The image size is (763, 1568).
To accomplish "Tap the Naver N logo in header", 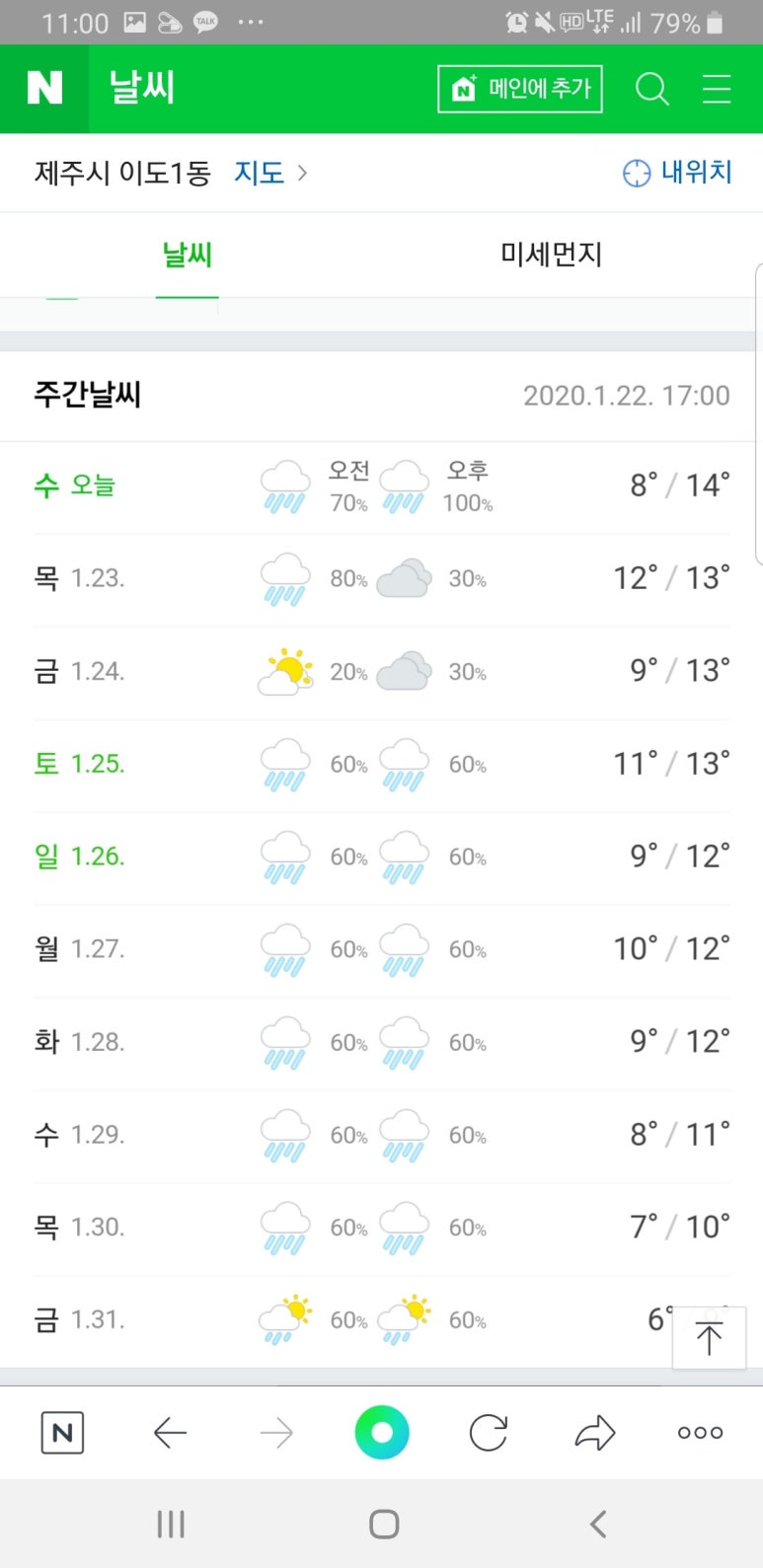I will (44, 89).
